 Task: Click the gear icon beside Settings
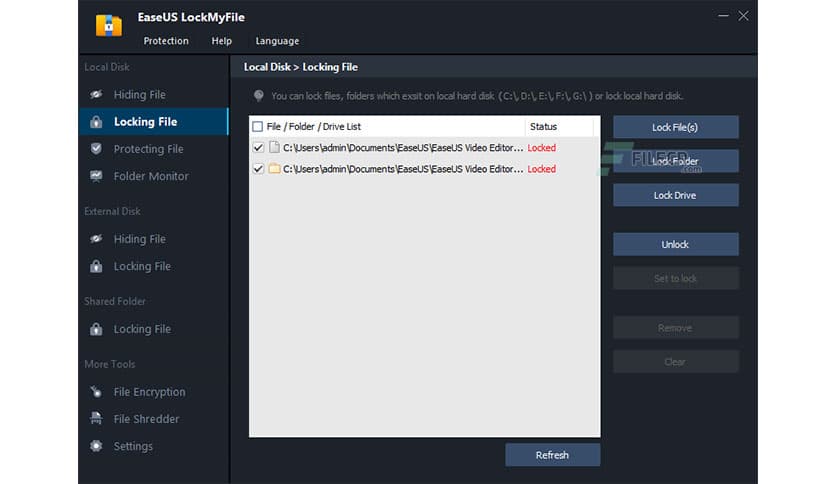click(96, 446)
